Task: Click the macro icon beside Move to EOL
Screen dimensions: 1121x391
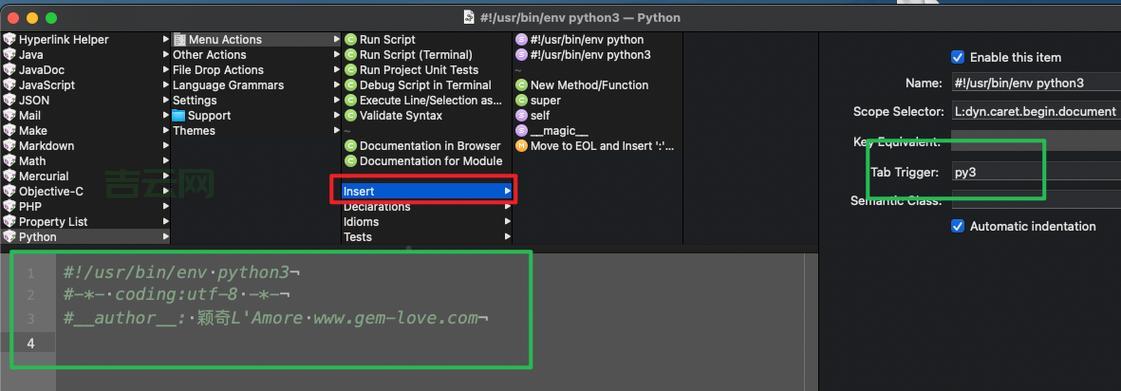Action: point(521,146)
